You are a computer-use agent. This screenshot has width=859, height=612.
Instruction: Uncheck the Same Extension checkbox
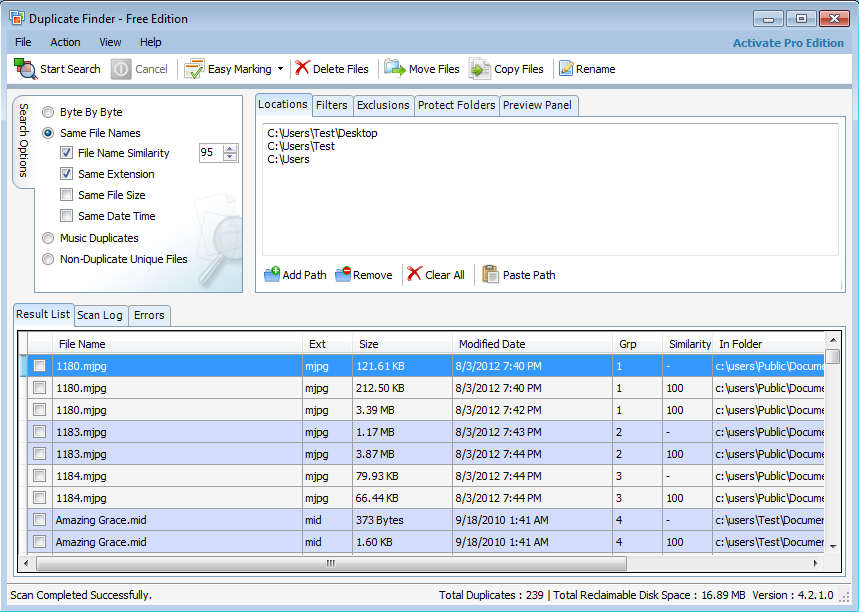pos(66,174)
